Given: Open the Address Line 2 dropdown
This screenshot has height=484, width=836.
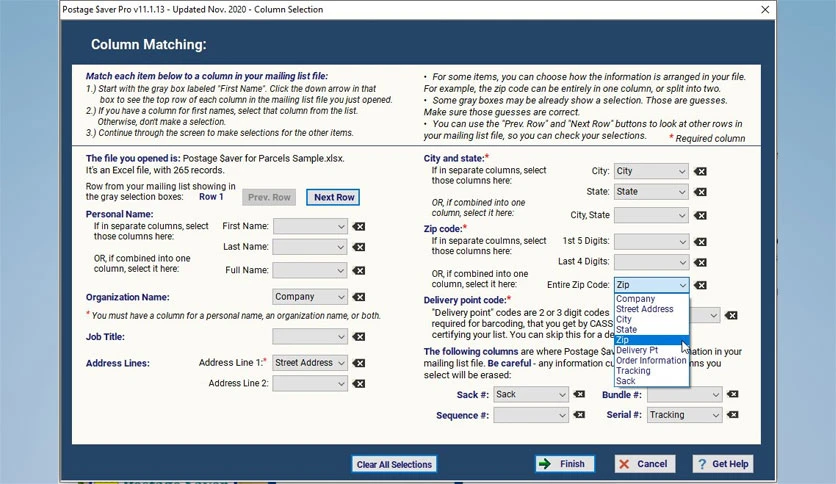Looking at the screenshot, I should coord(310,384).
